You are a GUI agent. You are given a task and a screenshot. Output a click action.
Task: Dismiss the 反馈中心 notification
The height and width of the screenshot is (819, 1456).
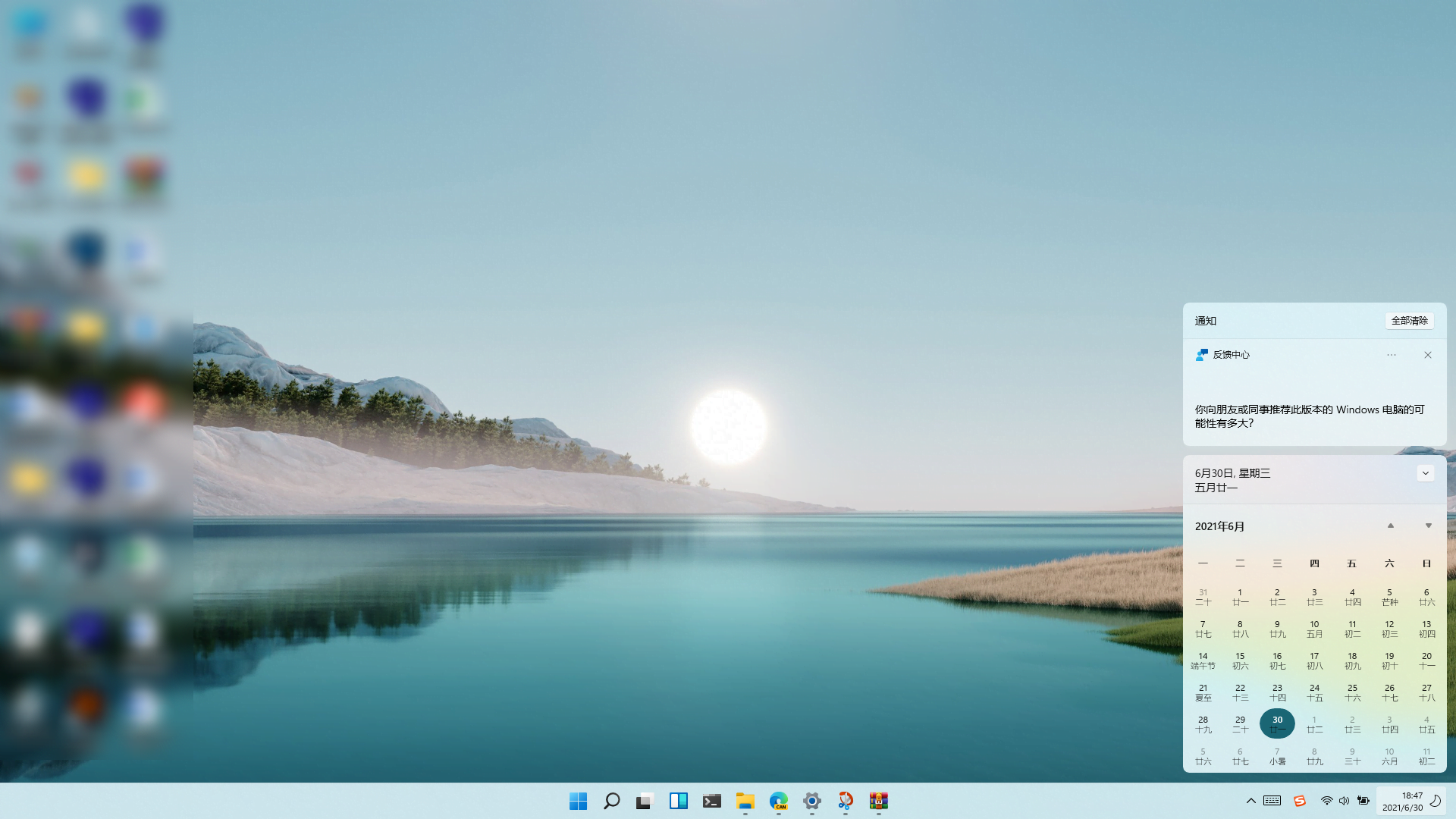click(1427, 355)
